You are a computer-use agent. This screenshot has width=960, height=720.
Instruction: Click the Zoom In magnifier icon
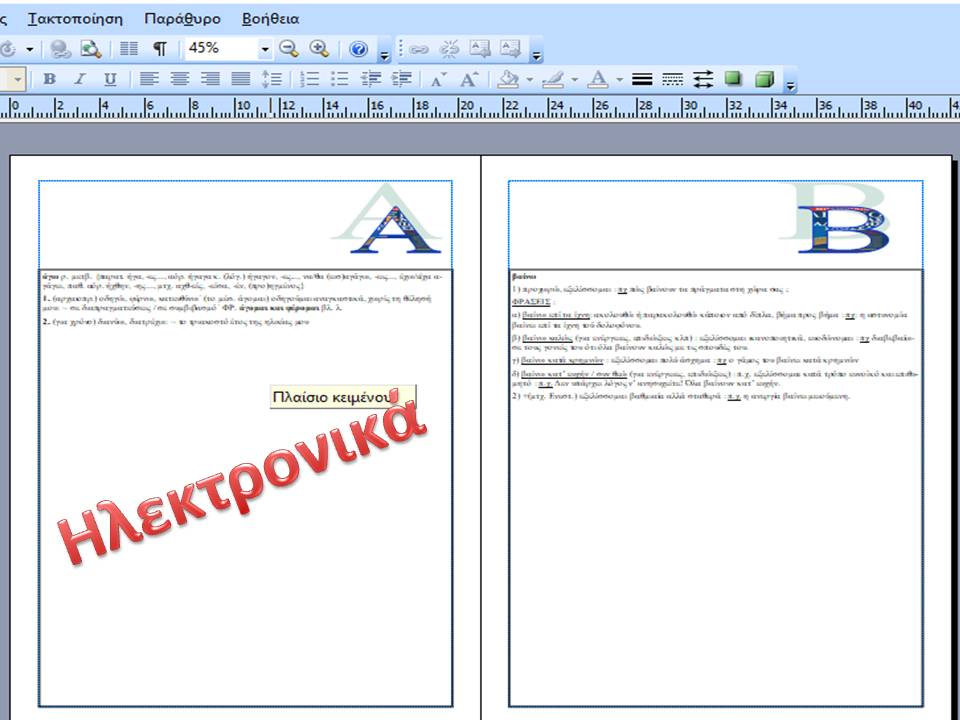(319, 49)
